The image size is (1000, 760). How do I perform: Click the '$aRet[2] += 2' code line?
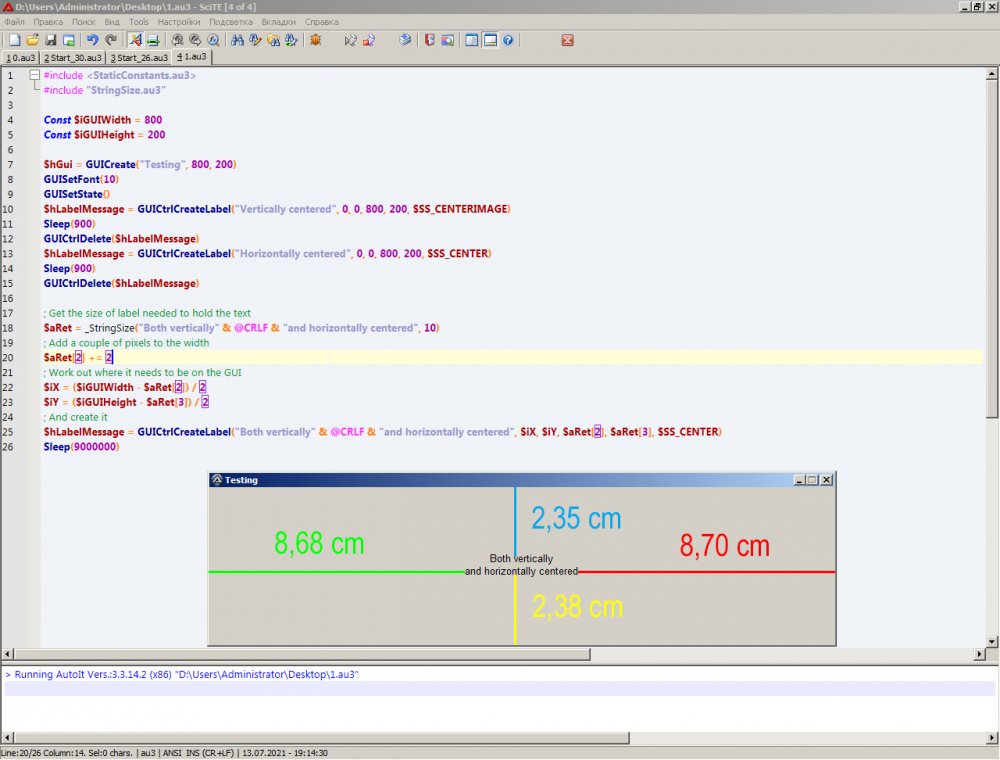(x=78, y=358)
